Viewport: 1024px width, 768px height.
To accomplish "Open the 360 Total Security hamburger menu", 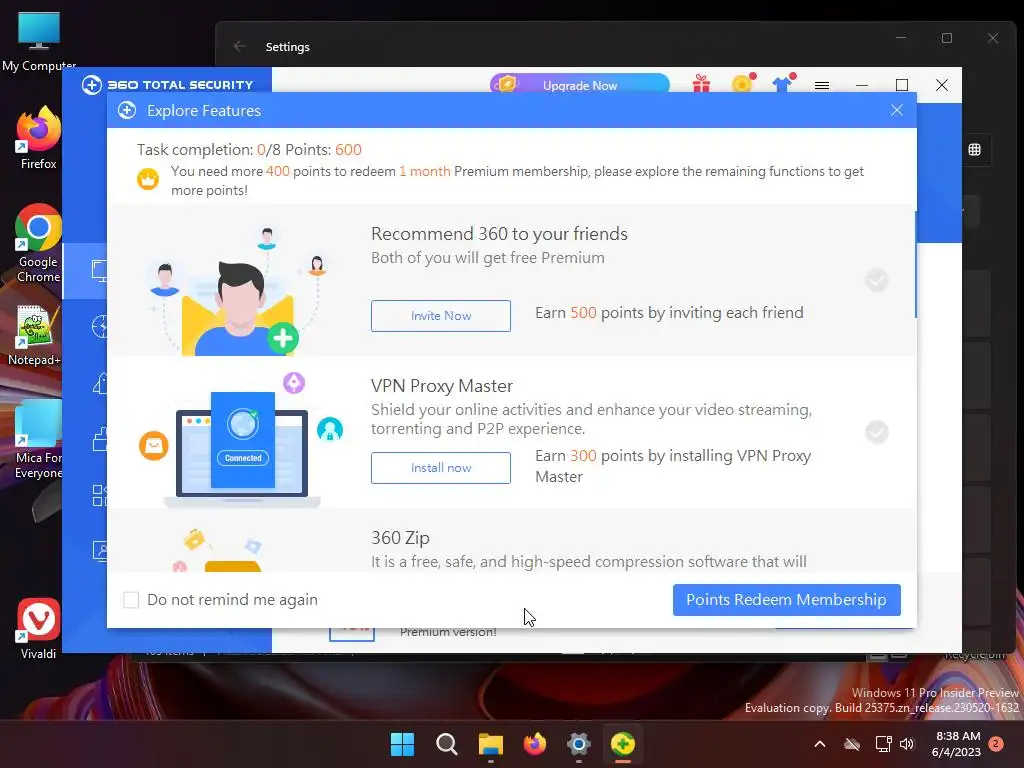I will (822, 86).
